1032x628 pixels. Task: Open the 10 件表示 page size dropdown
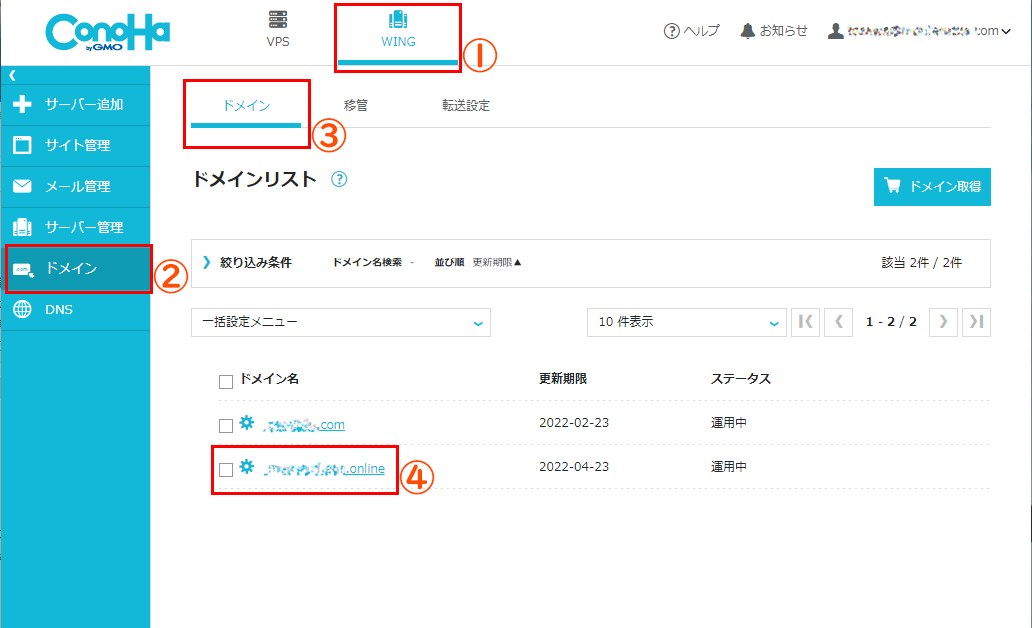[686, 323]
